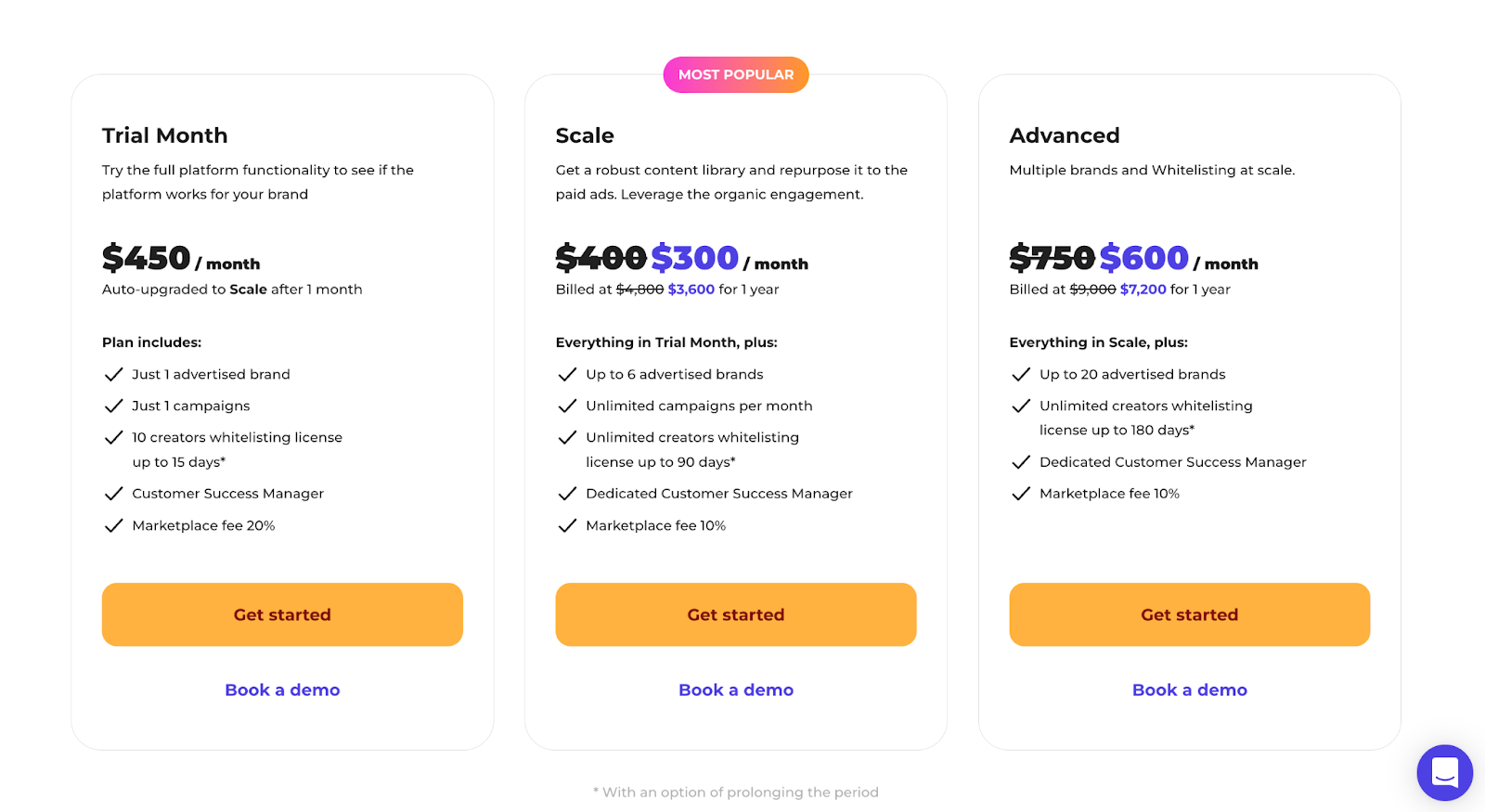The height and width of the screenshot is (812, 1485).
Task: Open Book a demo under Advanced
Action: point(1189,690)
